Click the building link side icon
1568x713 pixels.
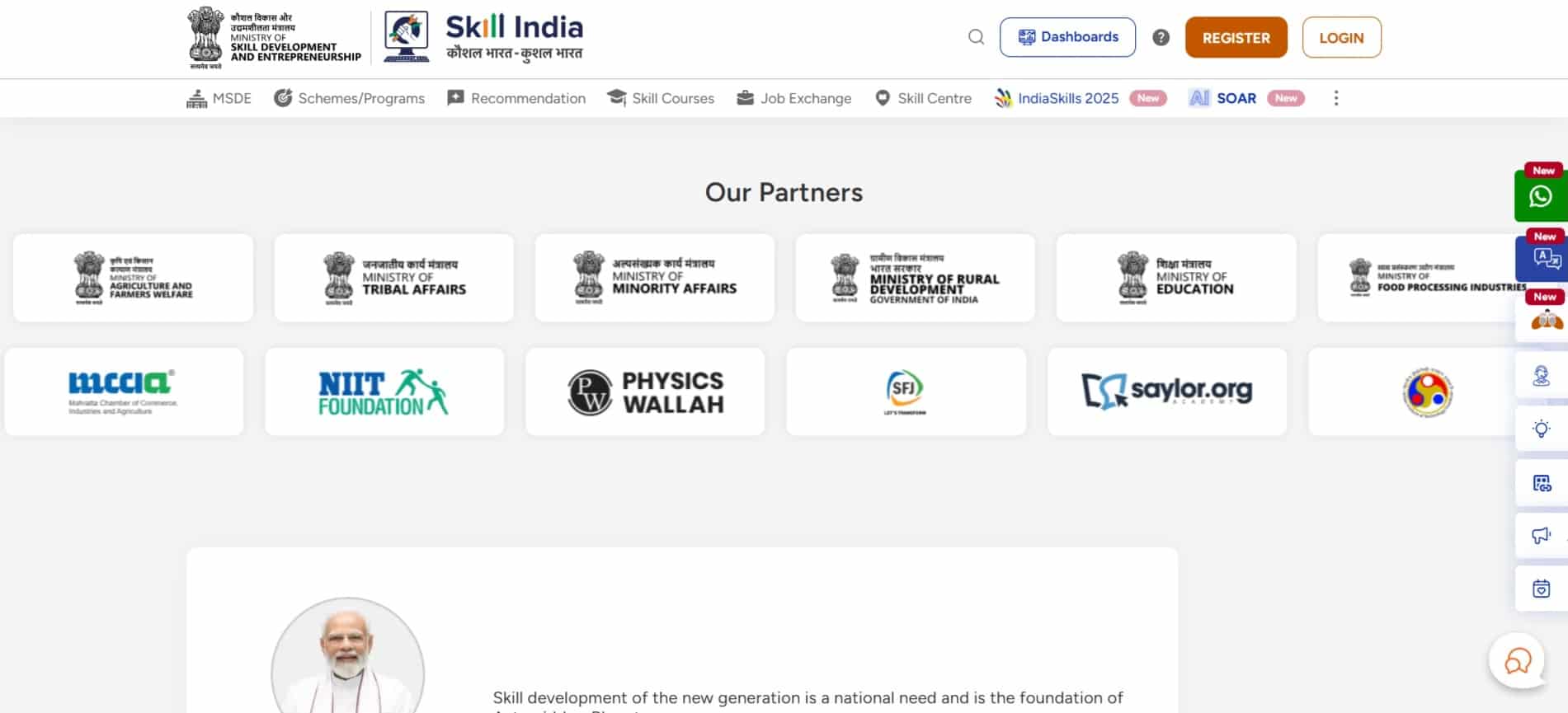(x=1542, y=483)
